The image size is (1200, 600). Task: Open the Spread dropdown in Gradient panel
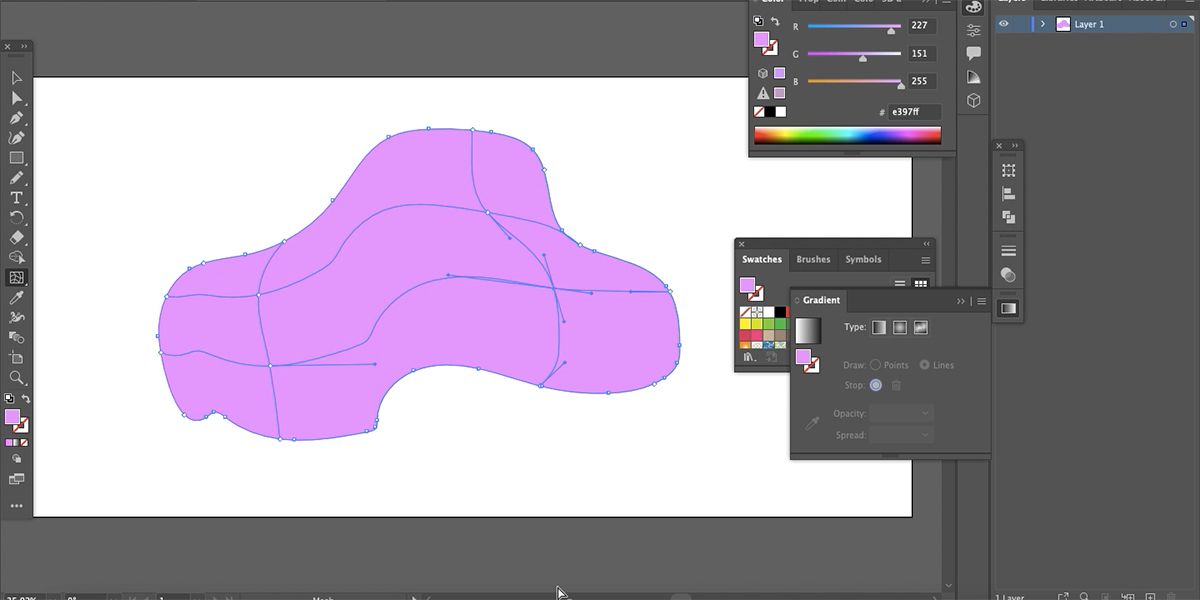click(900, 434)
